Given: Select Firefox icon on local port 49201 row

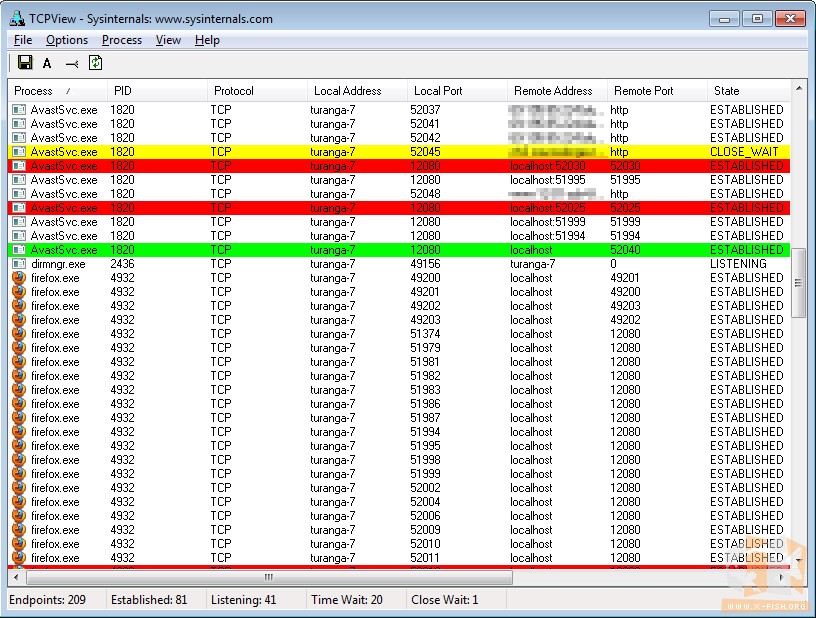Looking at the screenshot, I should tap(19, 292).
